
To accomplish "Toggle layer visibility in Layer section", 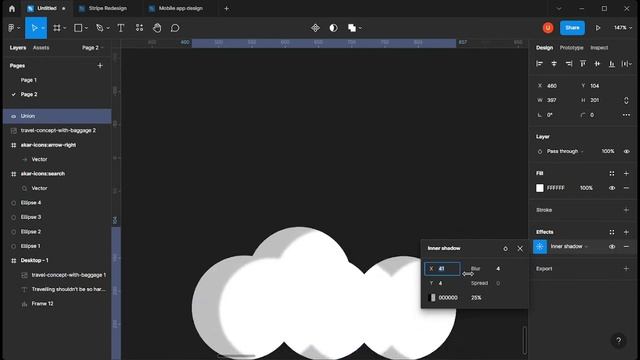I will point(626,151).
